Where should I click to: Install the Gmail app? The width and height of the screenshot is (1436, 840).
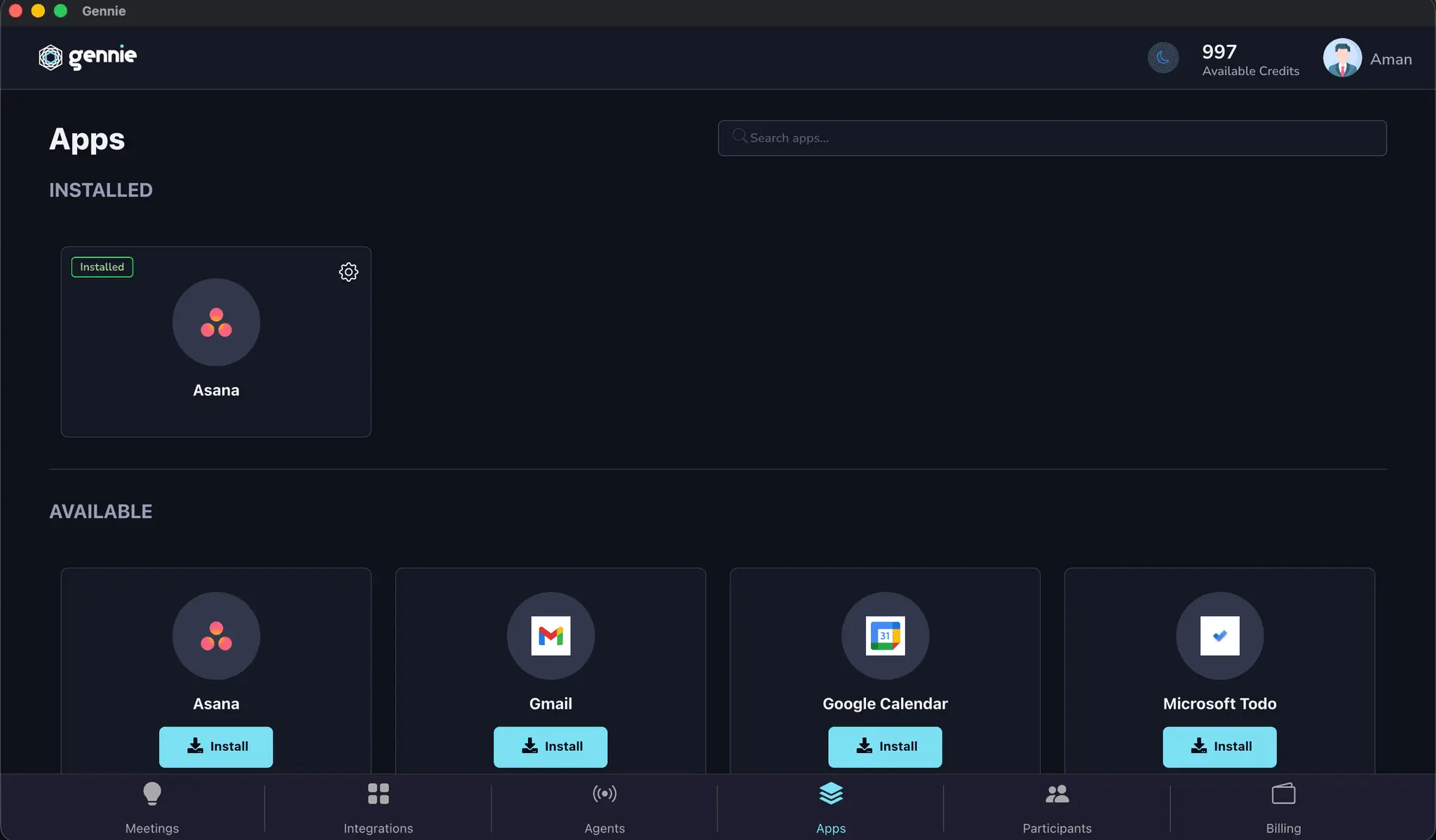point(550,747)
